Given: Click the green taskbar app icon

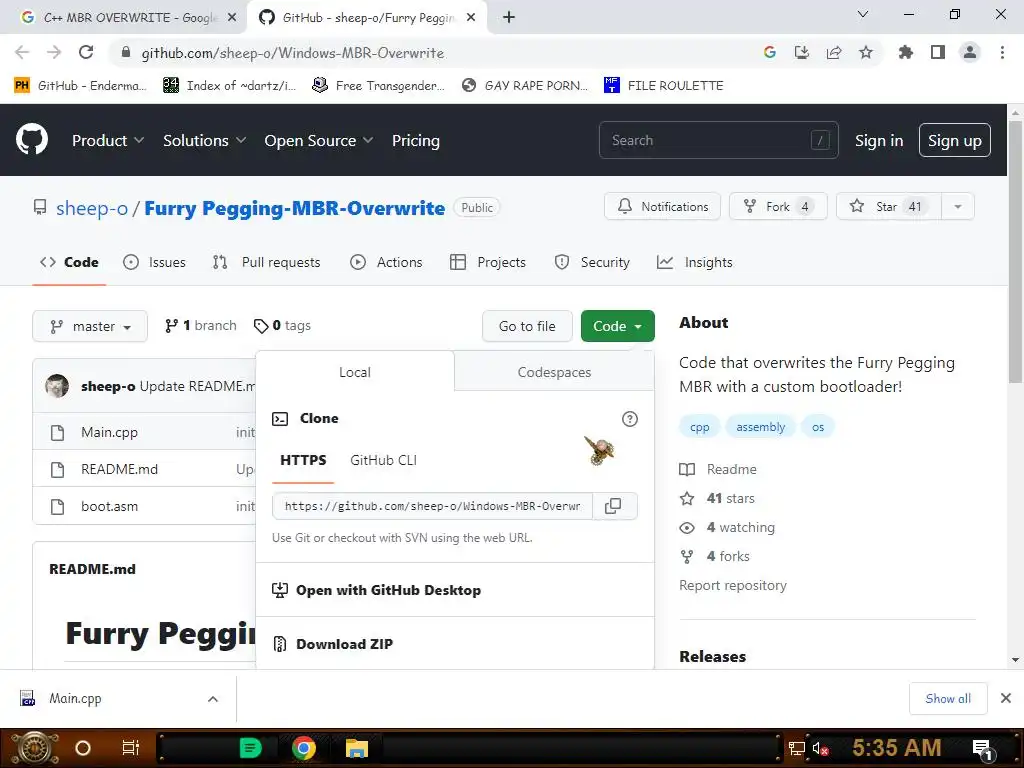Looking at the screenshot, I should pyautogui.click(x=250, y=748).
